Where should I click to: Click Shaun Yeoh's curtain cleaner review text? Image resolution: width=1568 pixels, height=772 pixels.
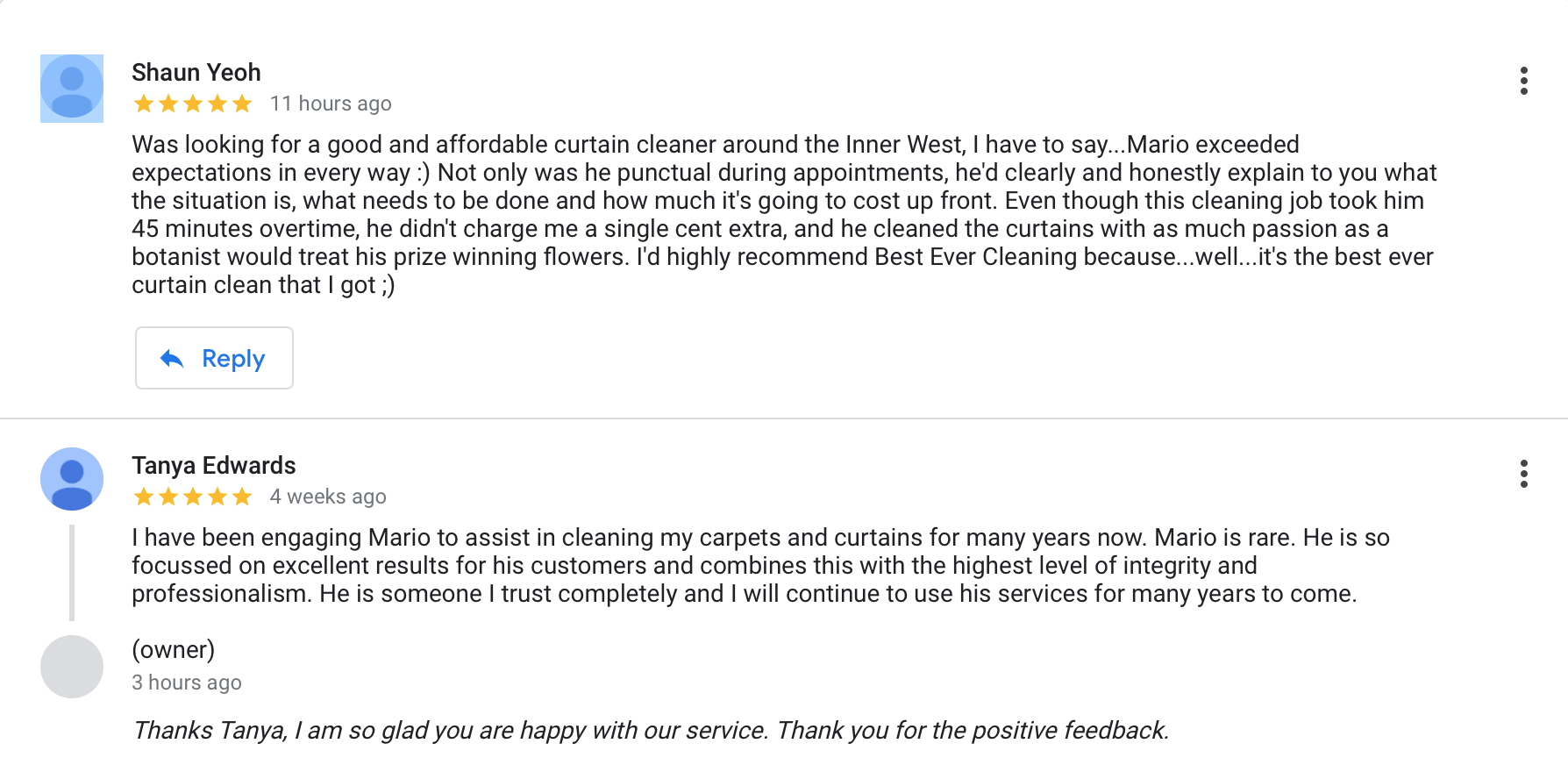pyautogui.click(x=784, y=214)
